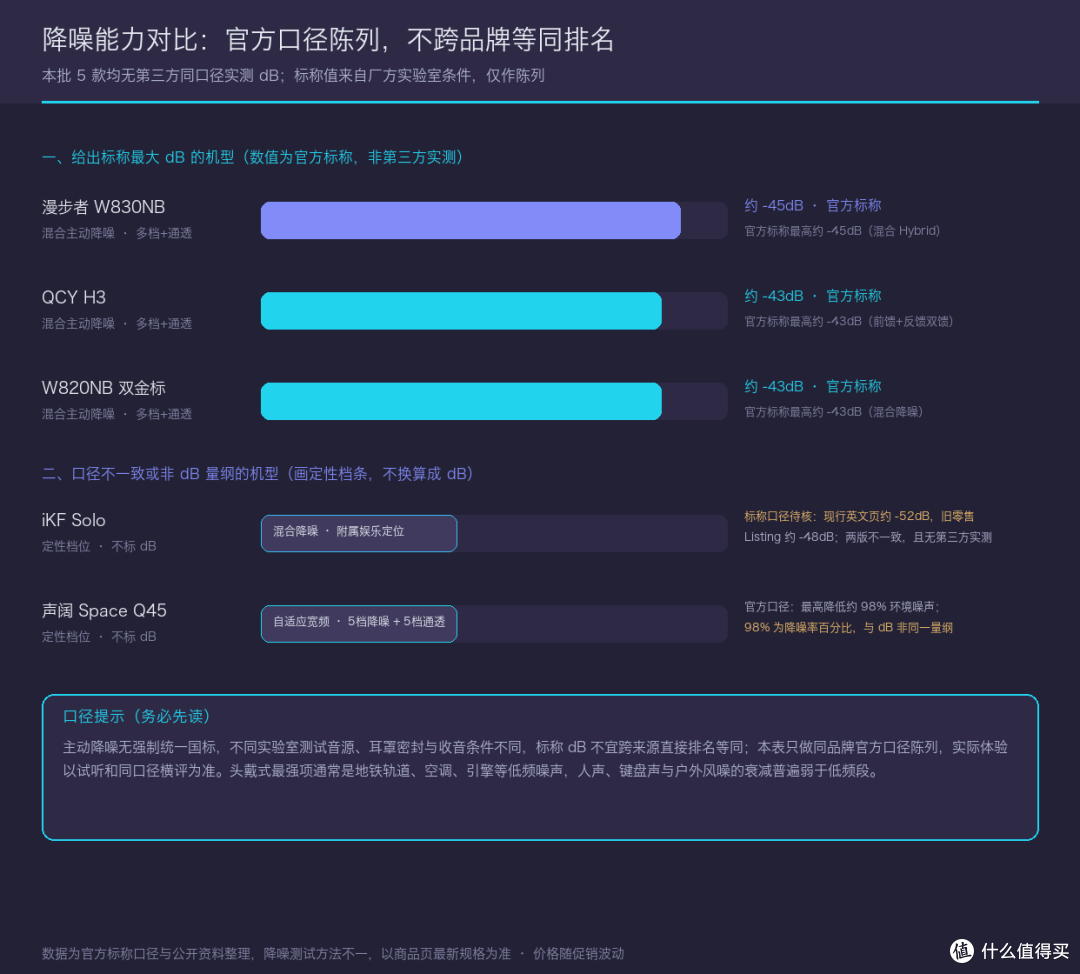Click 官方标称最高约 -43dB (混合降噪) note

pyautogui.click(x=833, y=412)
